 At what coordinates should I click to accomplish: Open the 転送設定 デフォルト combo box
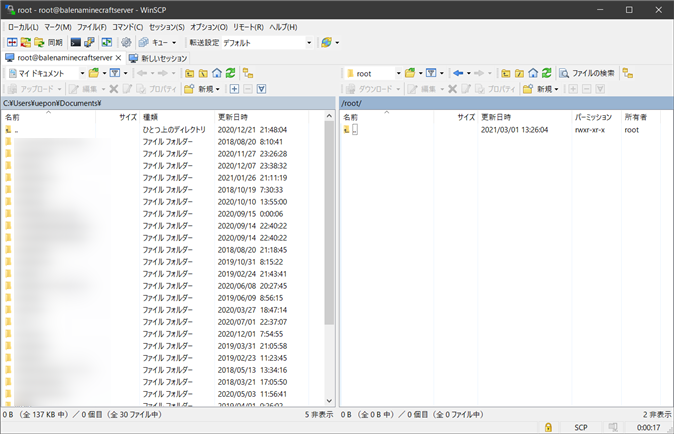tap(267, 43)
